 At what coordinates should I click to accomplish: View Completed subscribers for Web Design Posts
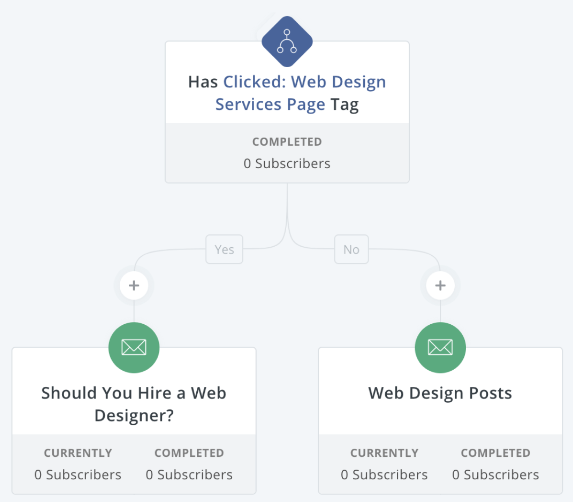[496, 464]
